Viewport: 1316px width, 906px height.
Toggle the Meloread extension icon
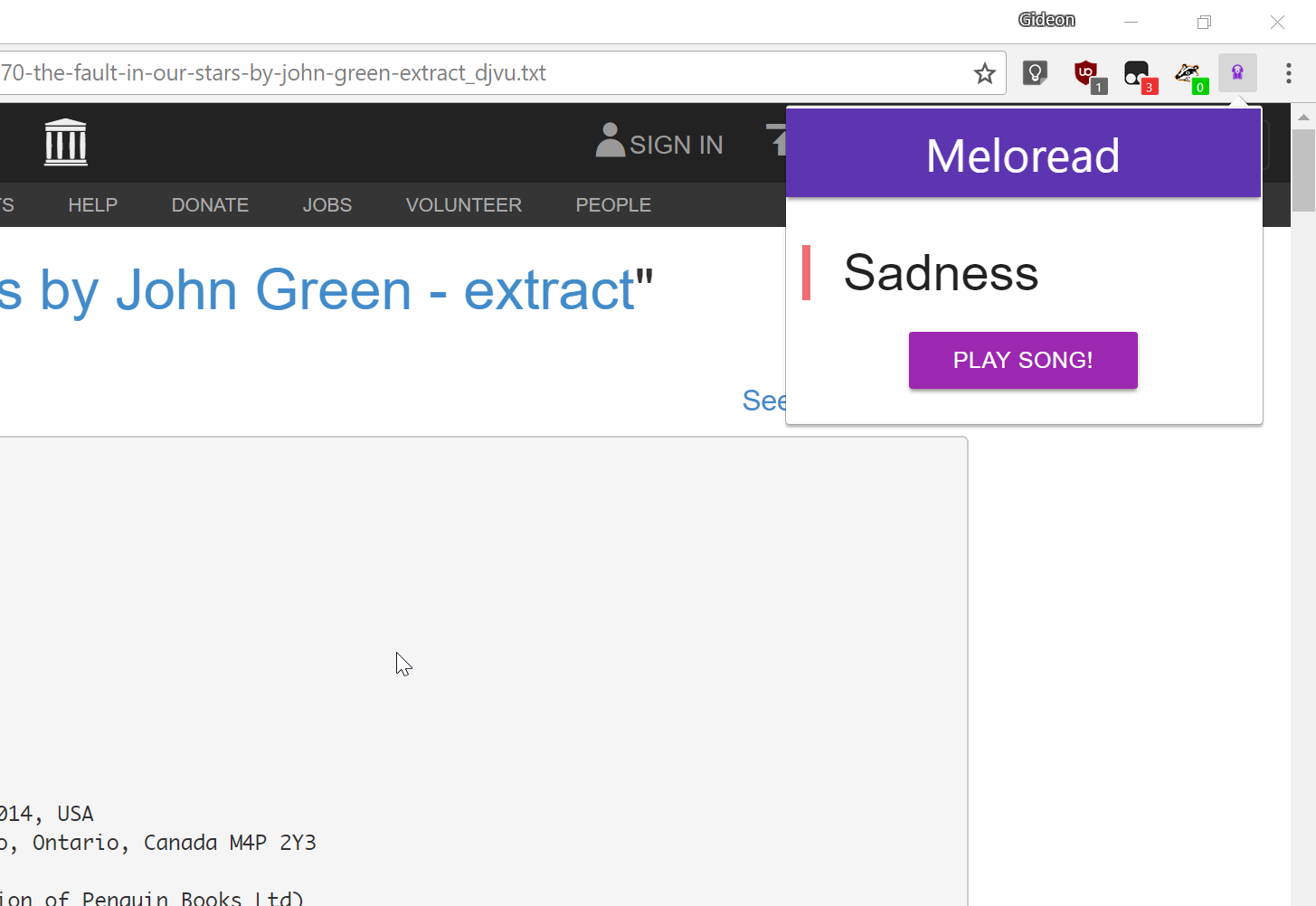(1237, 72)
